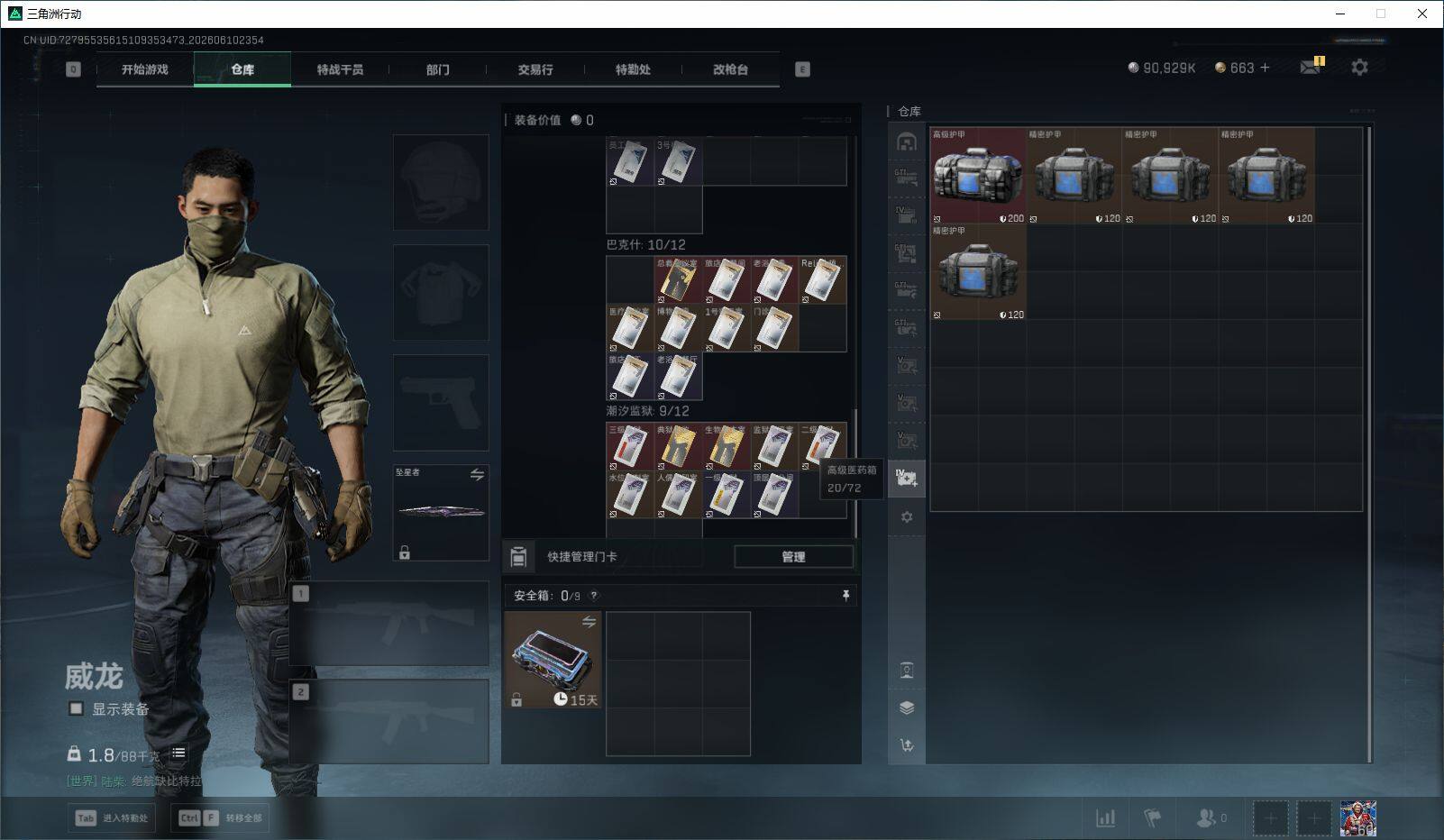
Task: Click the 巴克什: 10/12 section header
Action: 646,245
